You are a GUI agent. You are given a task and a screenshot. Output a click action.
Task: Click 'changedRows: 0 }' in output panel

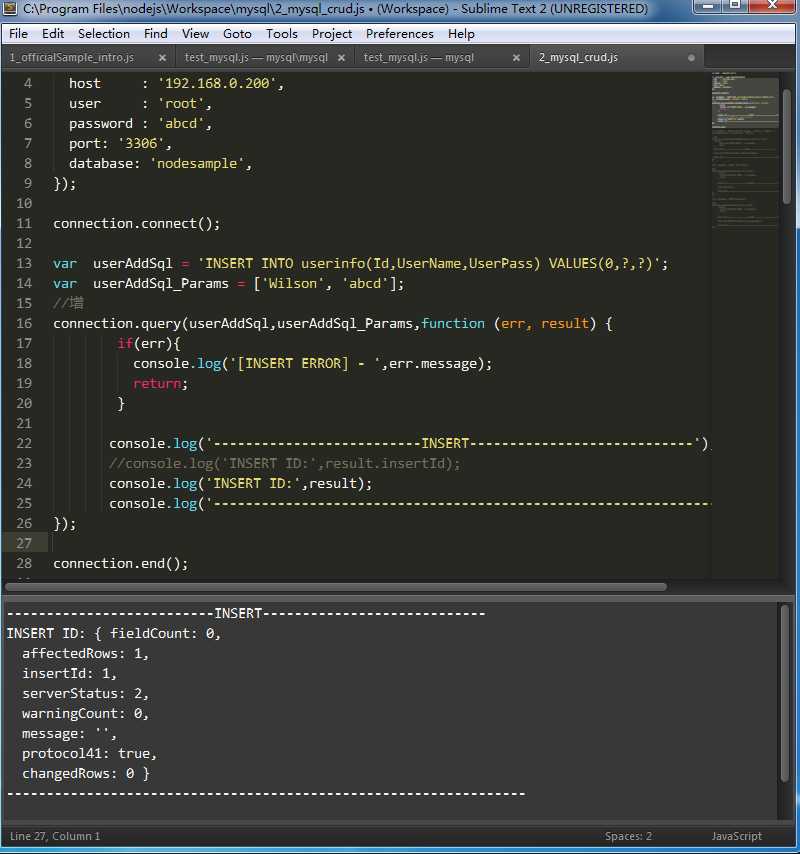click(86, 773)
